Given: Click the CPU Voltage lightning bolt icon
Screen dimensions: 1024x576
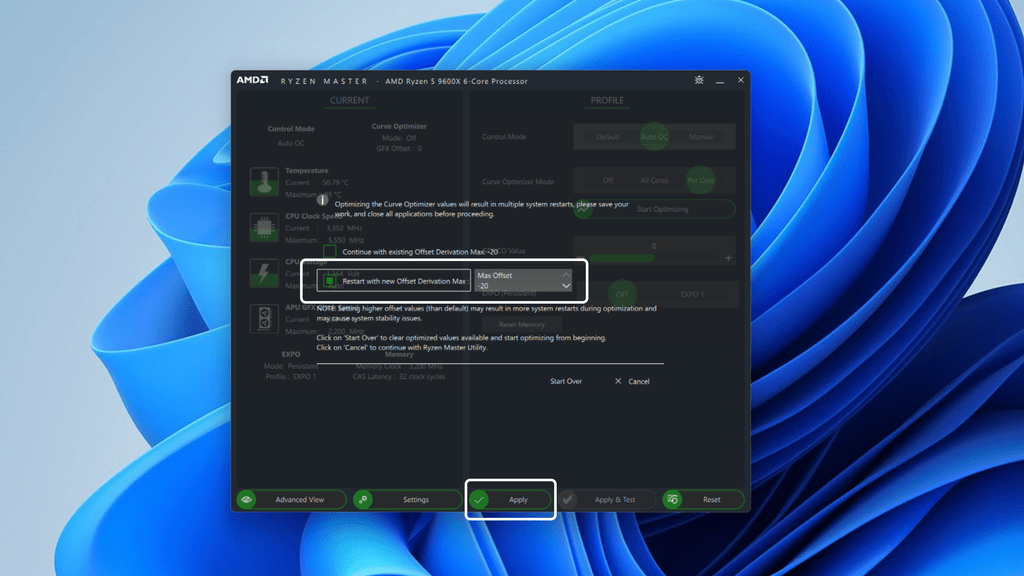Looking at the screenshot, I should coord(263,272).
